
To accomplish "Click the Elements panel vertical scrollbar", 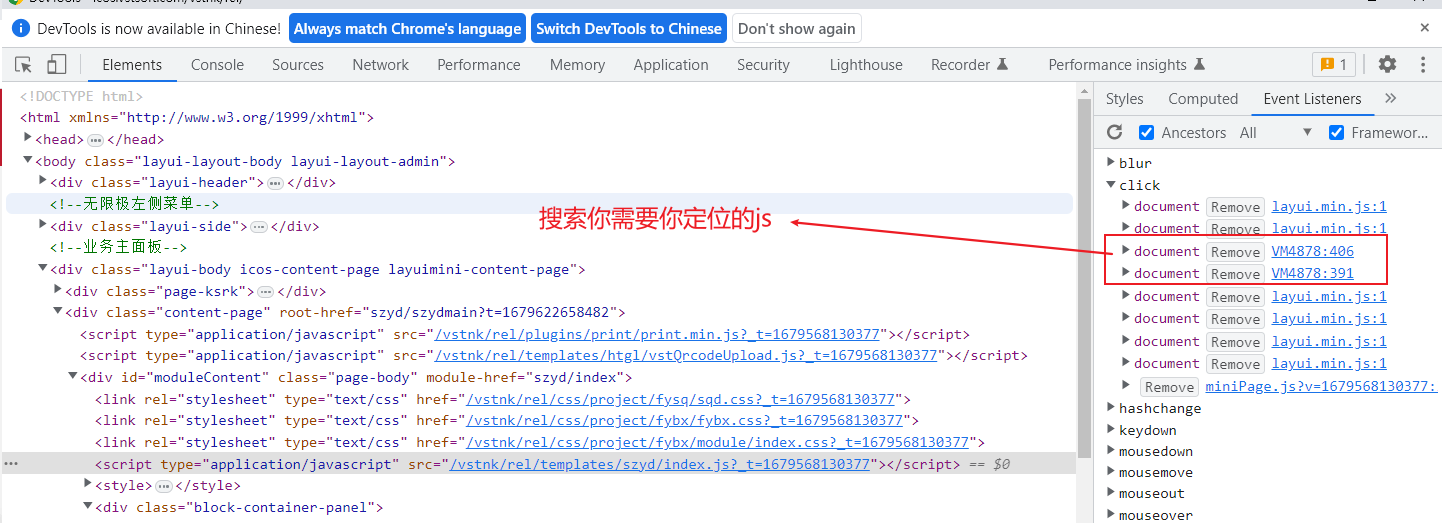I will (x=1084, y=300).
